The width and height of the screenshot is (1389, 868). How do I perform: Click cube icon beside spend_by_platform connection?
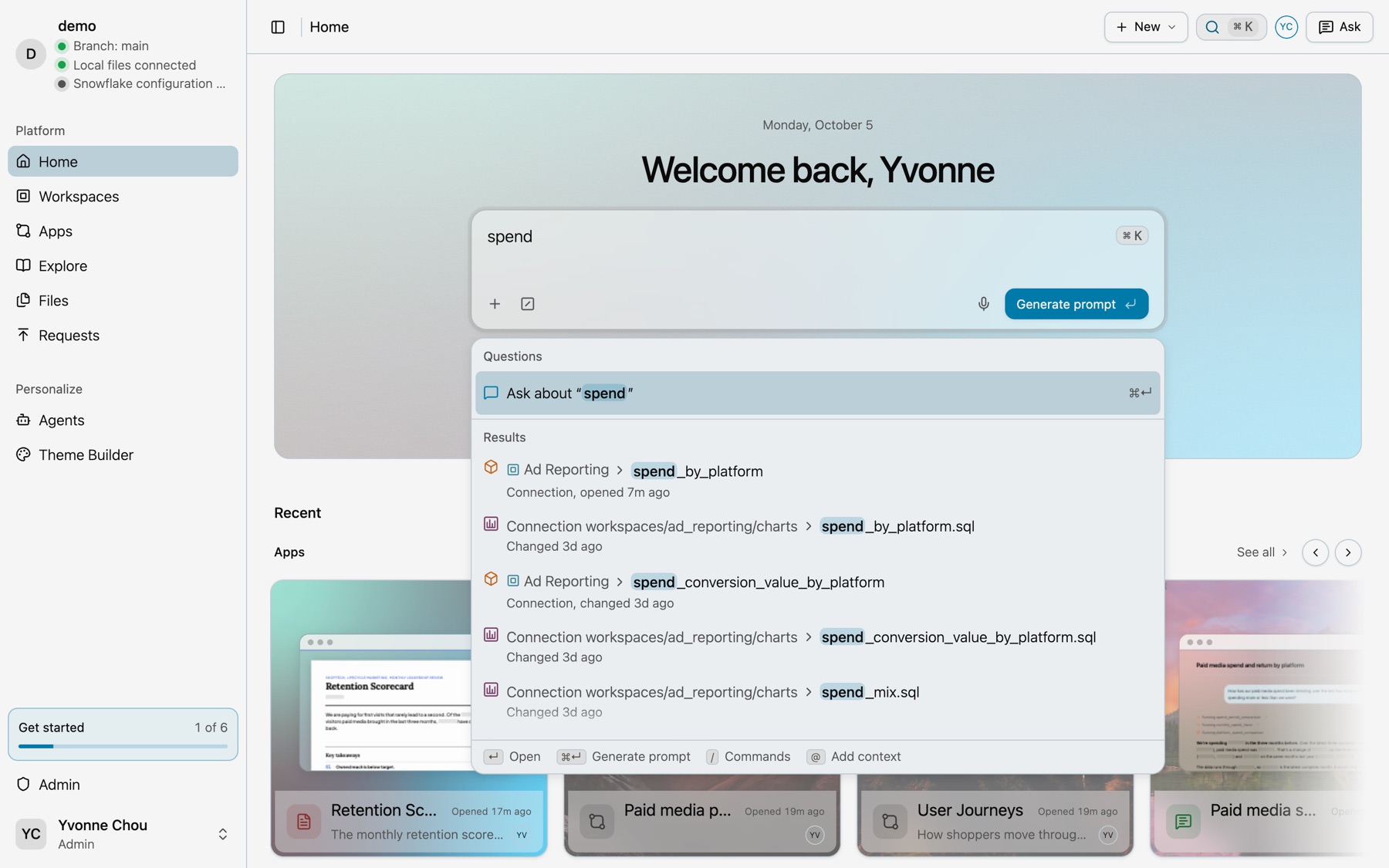491,468
